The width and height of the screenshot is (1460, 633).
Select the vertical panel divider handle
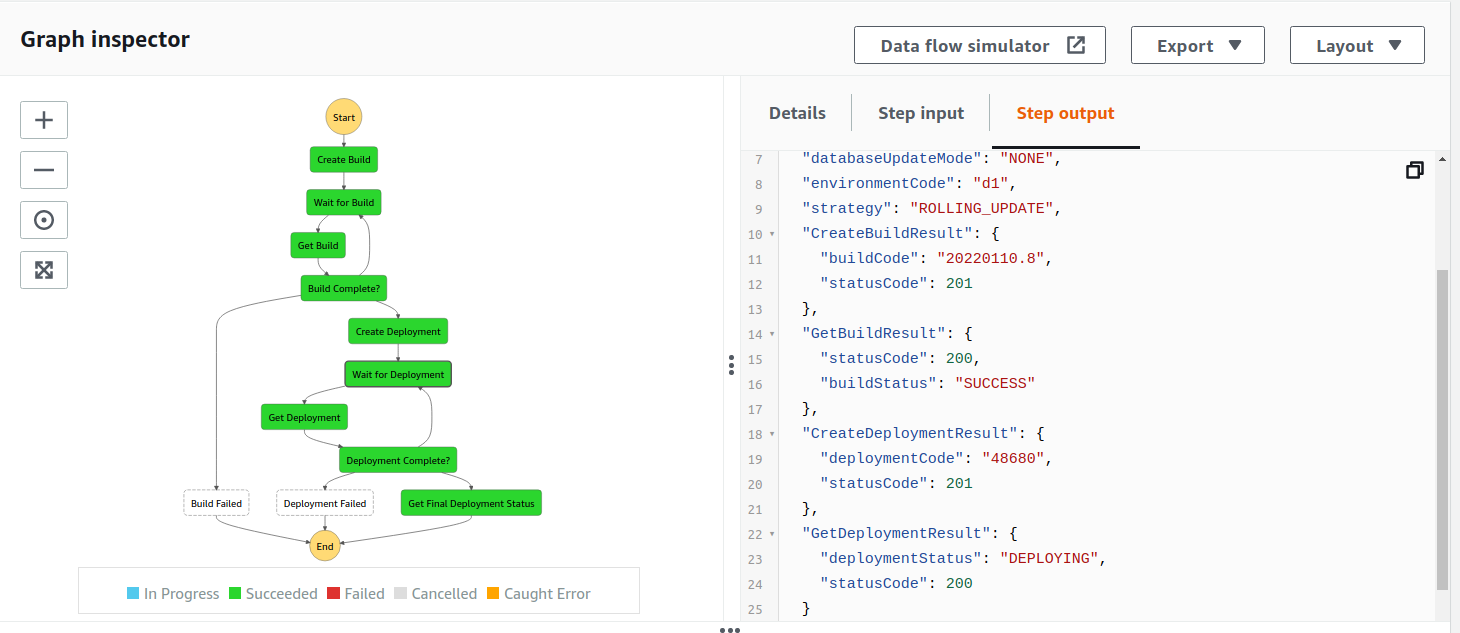(731, 365)
